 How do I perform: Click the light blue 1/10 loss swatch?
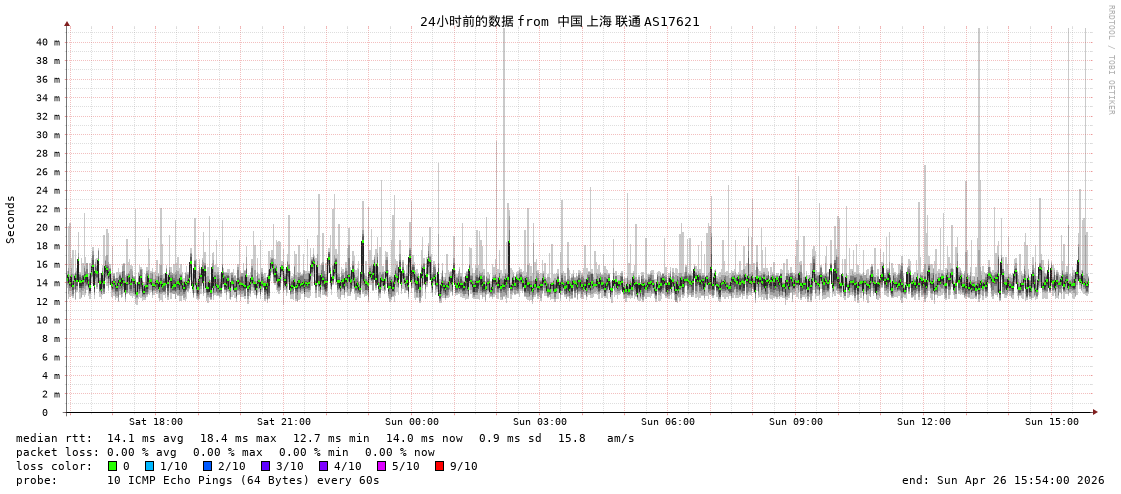(x=149, y=466)
